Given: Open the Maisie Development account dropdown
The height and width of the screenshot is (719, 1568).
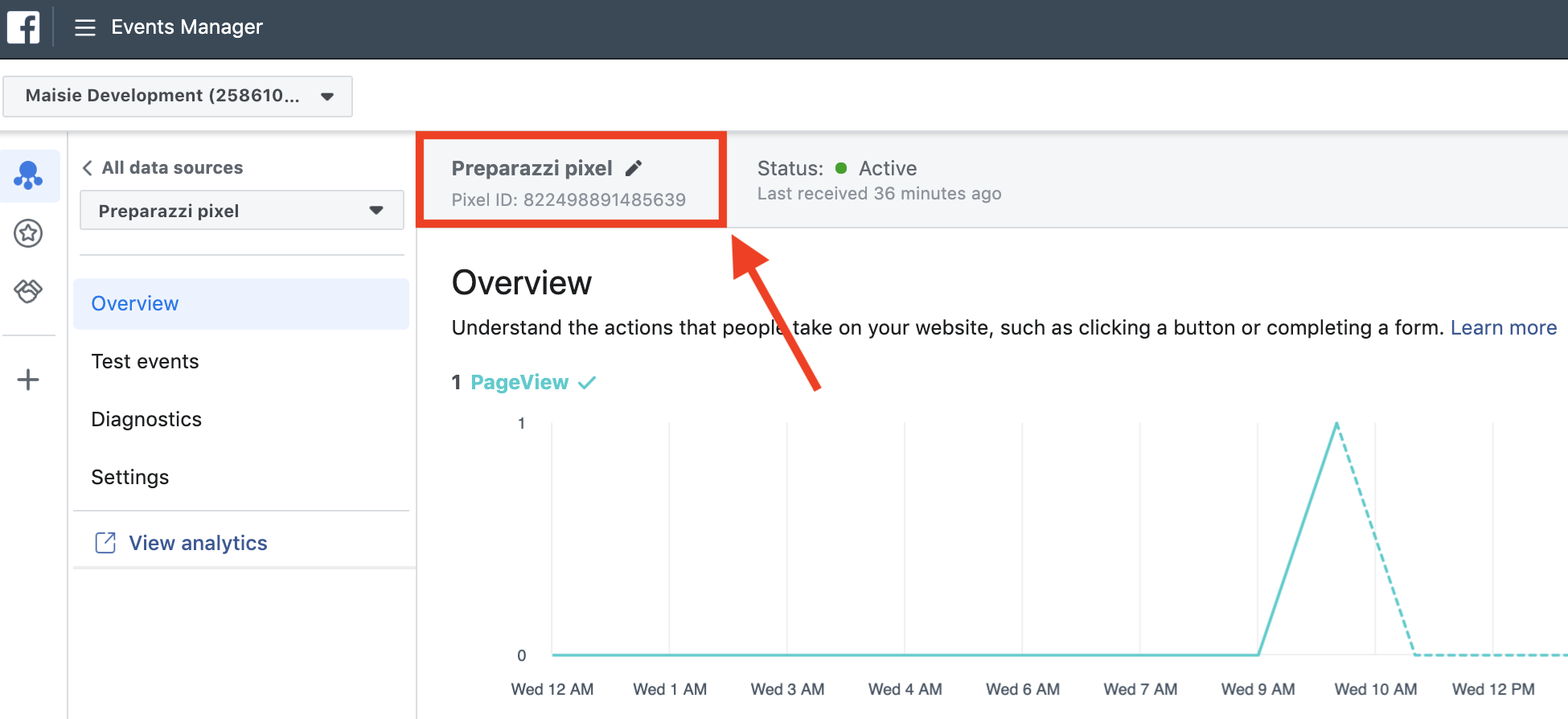Looking at the screenshot, I should pyautogui.click(x=178, y=97).
